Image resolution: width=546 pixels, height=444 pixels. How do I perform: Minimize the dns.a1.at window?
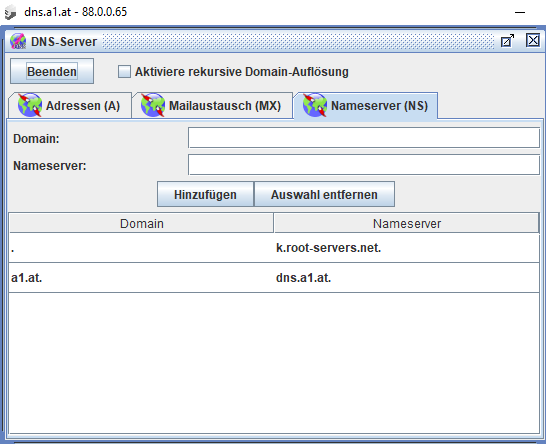(520, 12)
